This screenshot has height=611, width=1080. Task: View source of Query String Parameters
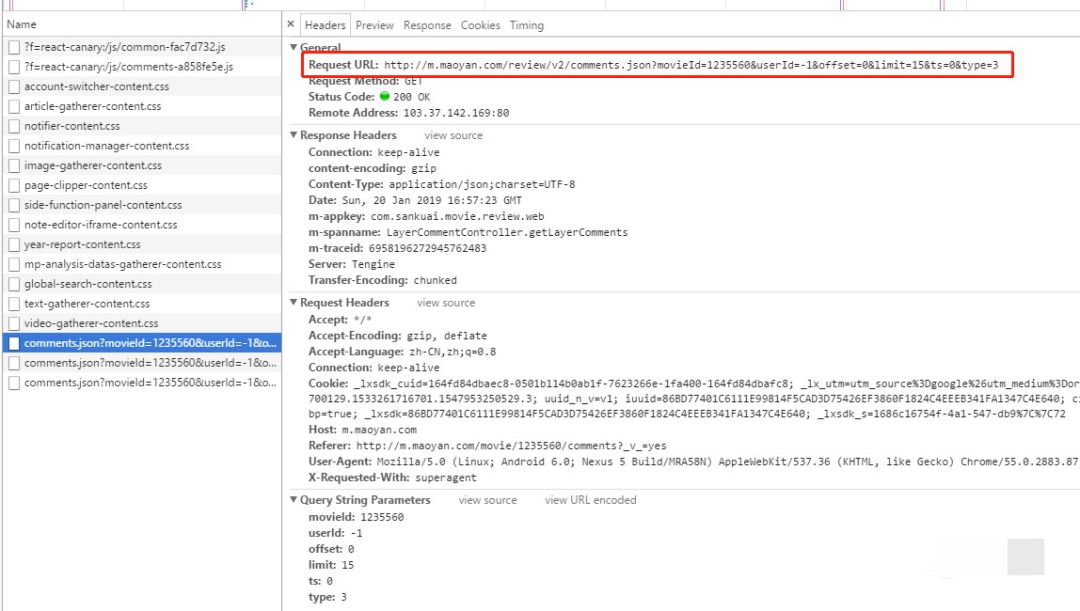point(488,500)
